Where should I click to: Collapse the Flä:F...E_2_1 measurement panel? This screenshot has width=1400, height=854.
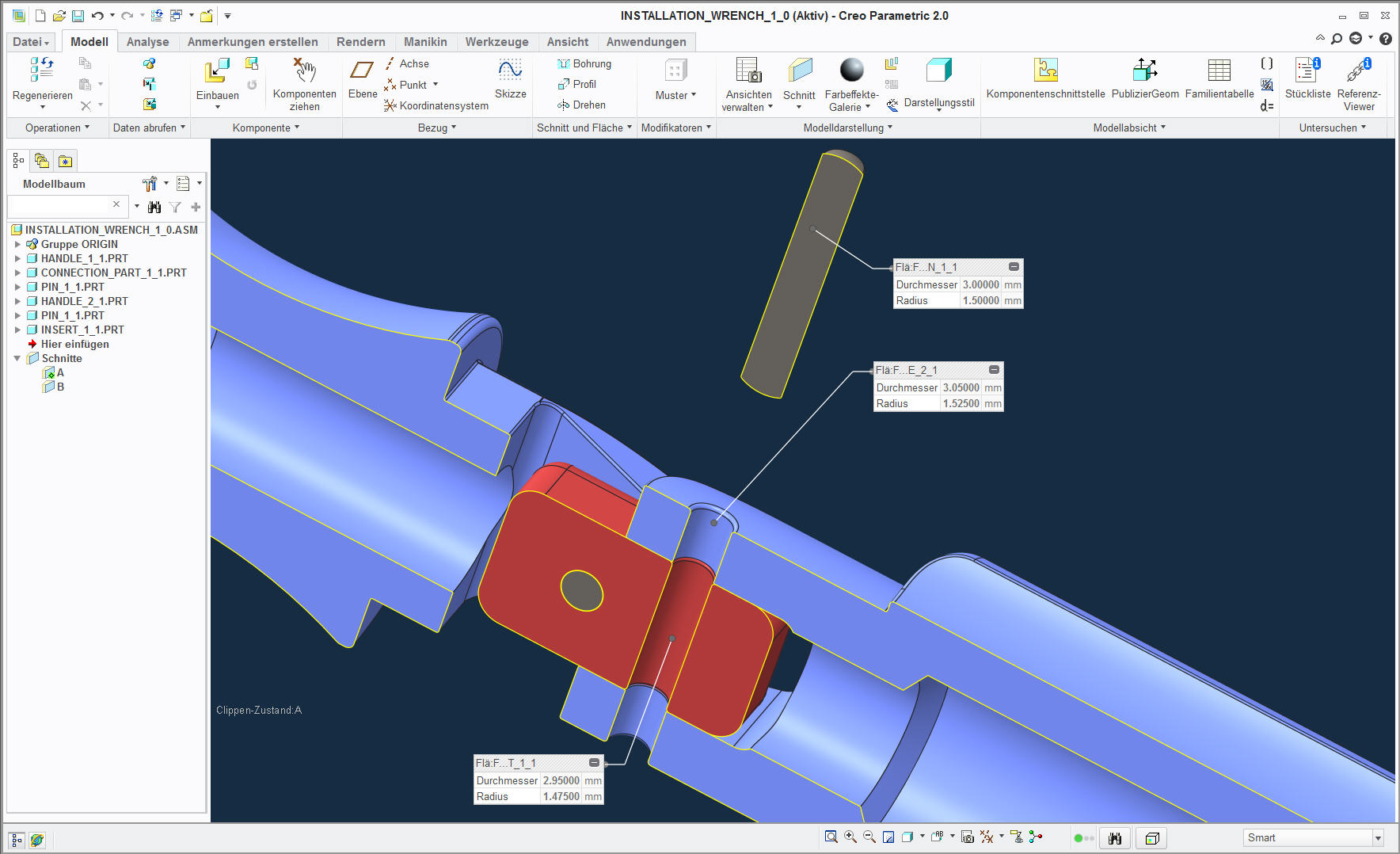click(x=994, y=370)
